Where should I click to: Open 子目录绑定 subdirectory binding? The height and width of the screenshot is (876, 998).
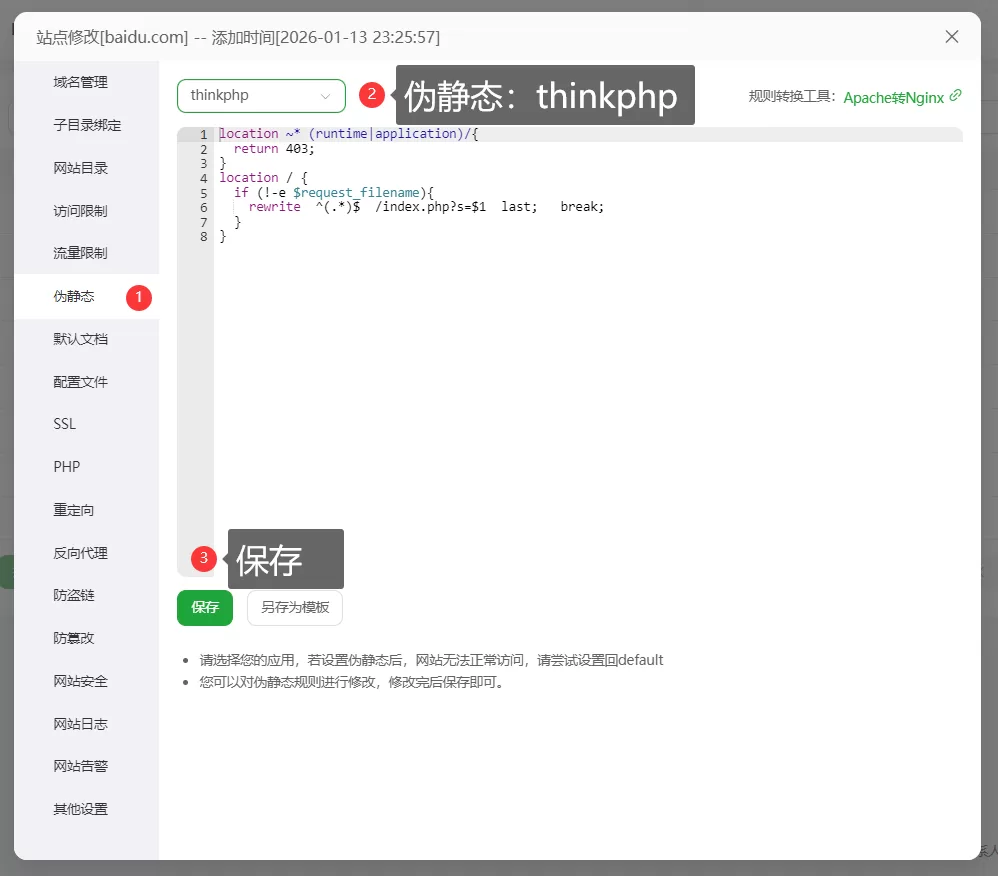point(80,125)
